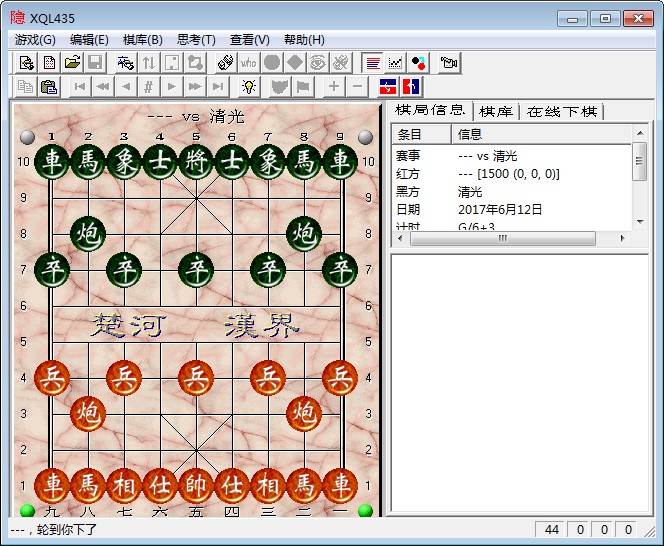Click the square board layout icon
664x546 pixels.
coord(172,63)
